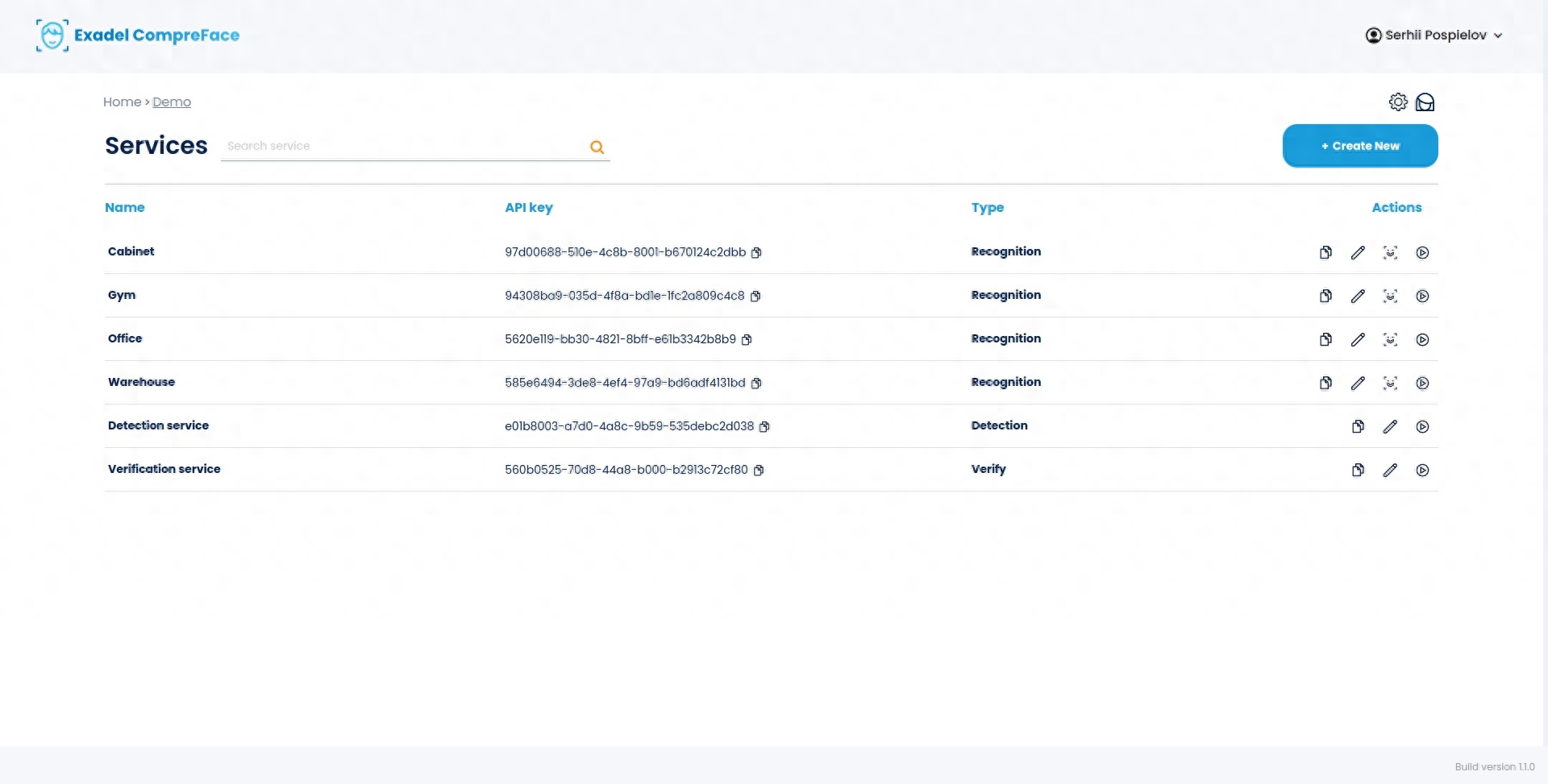Go to Home breadcrumb
Image resolution: width=1548 pixels, height=784 pixels.
pos(122,102)
